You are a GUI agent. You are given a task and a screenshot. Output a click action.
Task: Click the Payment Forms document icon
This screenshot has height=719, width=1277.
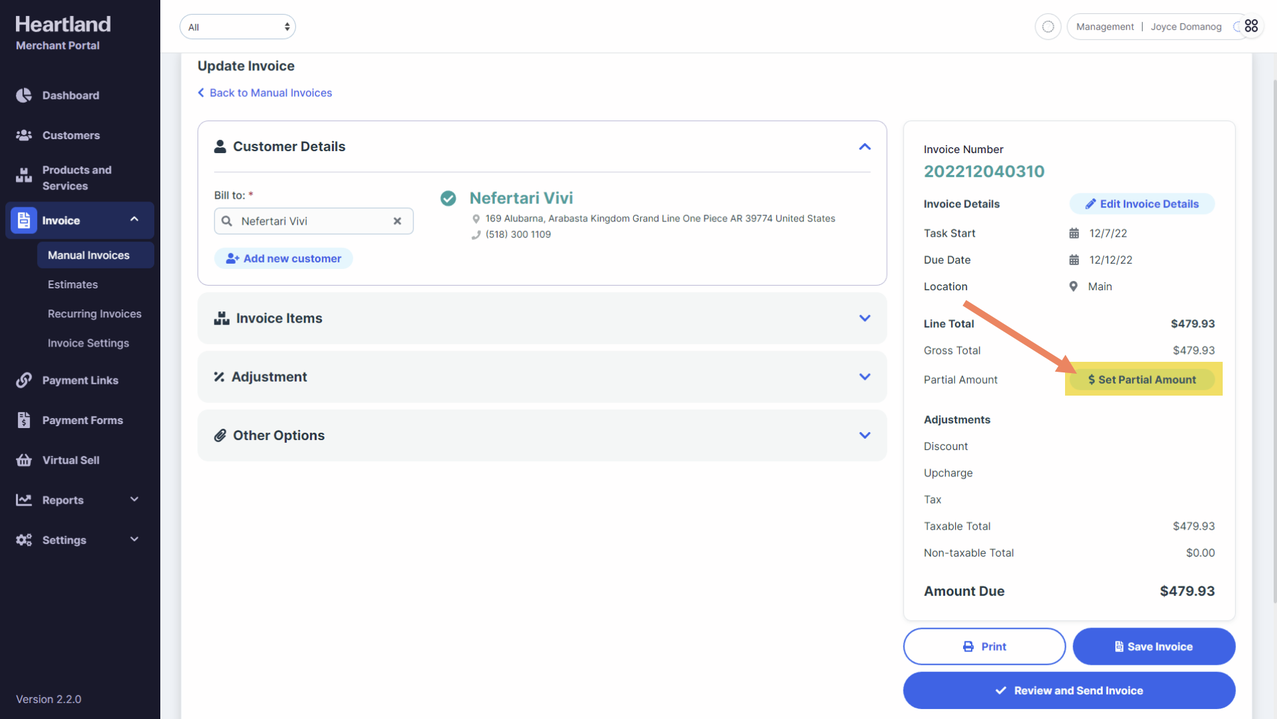(x=24, y=420)
